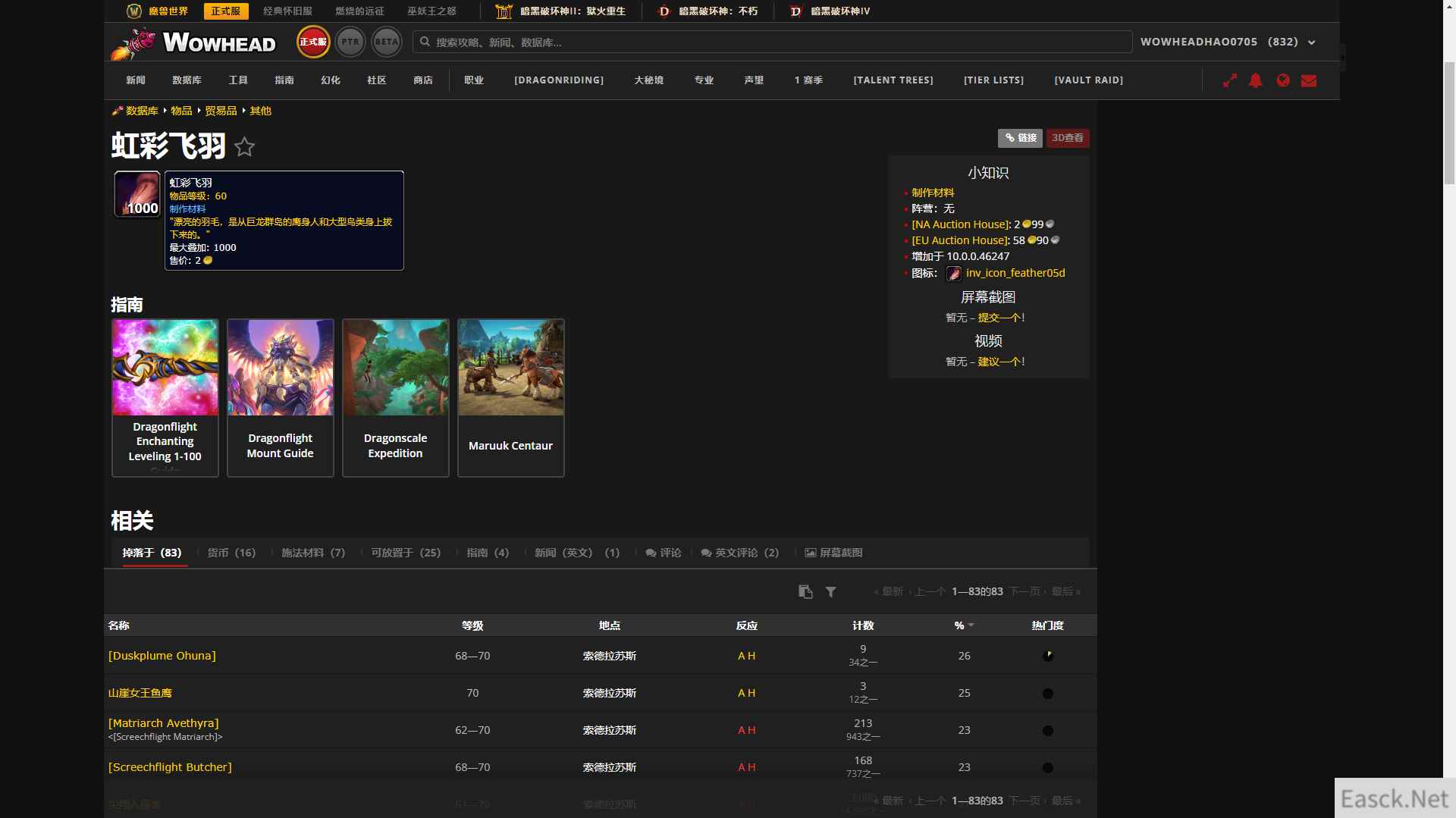Image resolution: width=1456 pixels, height=818 pixels.
Task: Click 建议一个 video link
Action: [999, 362]
